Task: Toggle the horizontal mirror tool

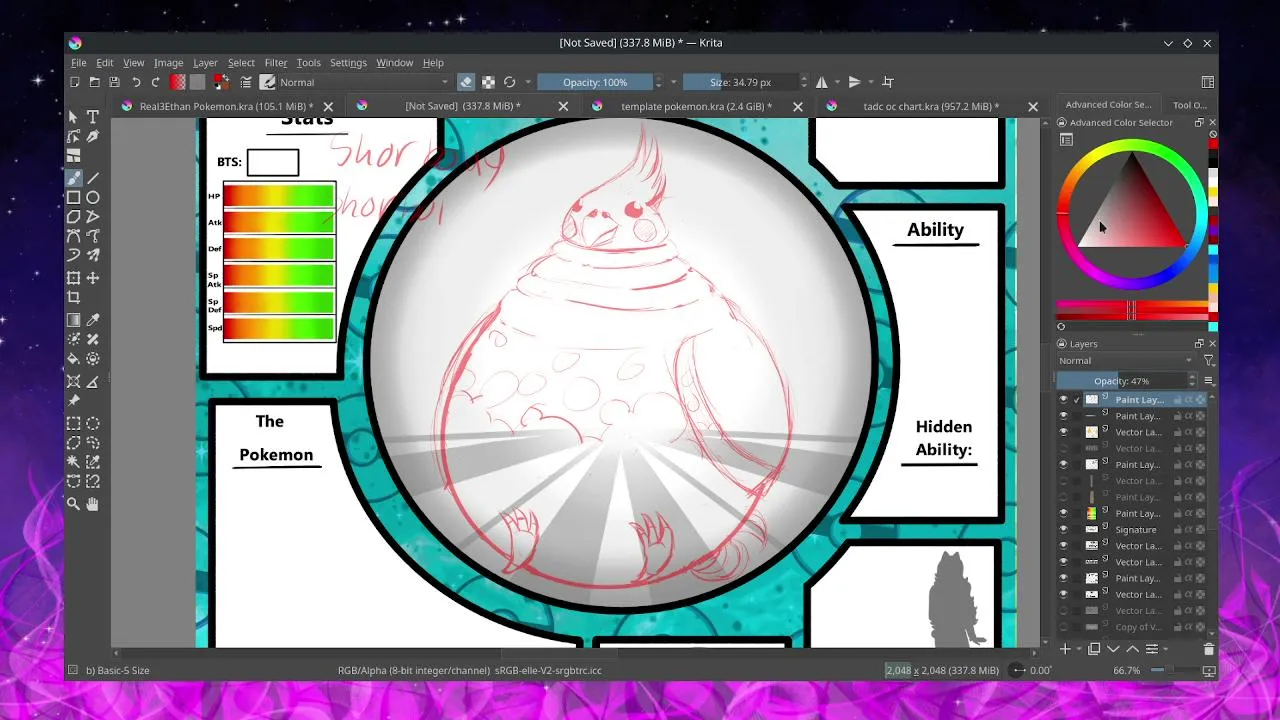Action: (x=822, y=82)
